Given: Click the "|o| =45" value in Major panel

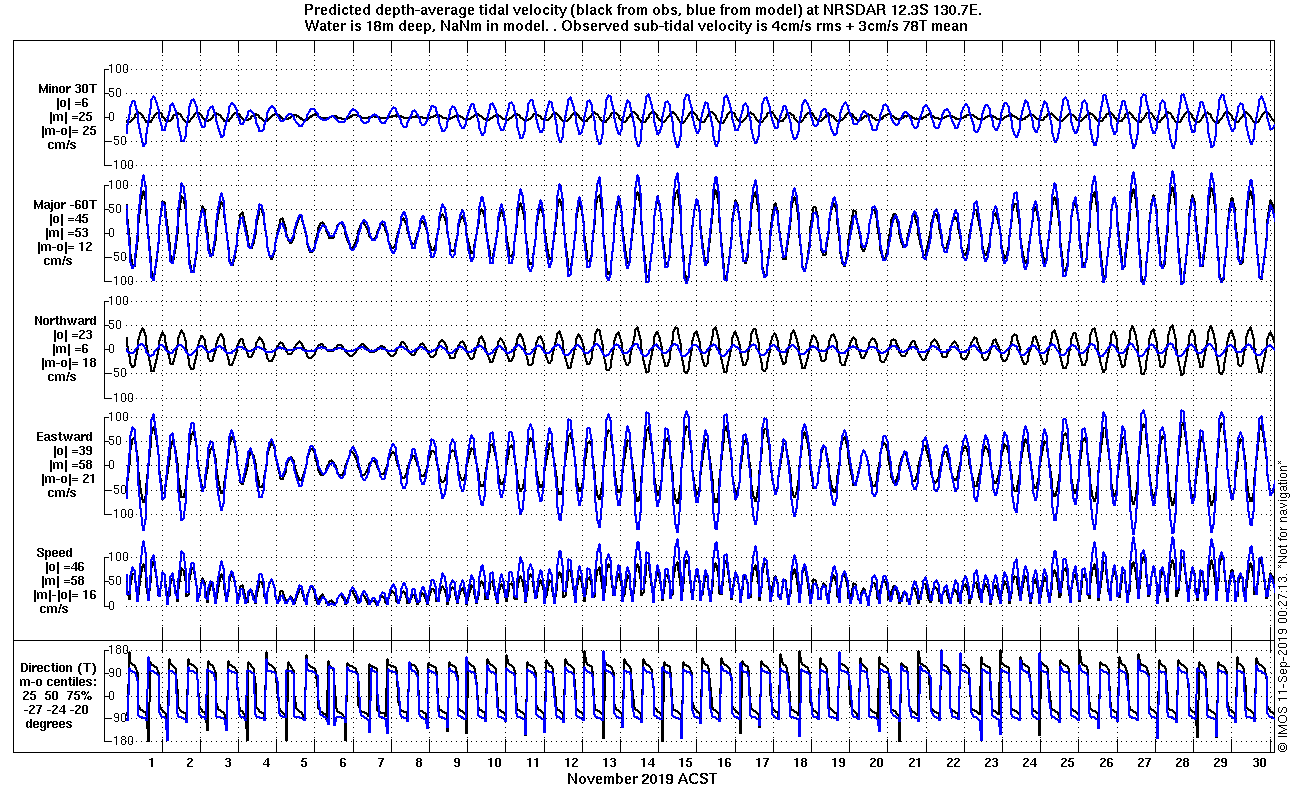Looking at the screenshot, I should (x=70, y=219).
